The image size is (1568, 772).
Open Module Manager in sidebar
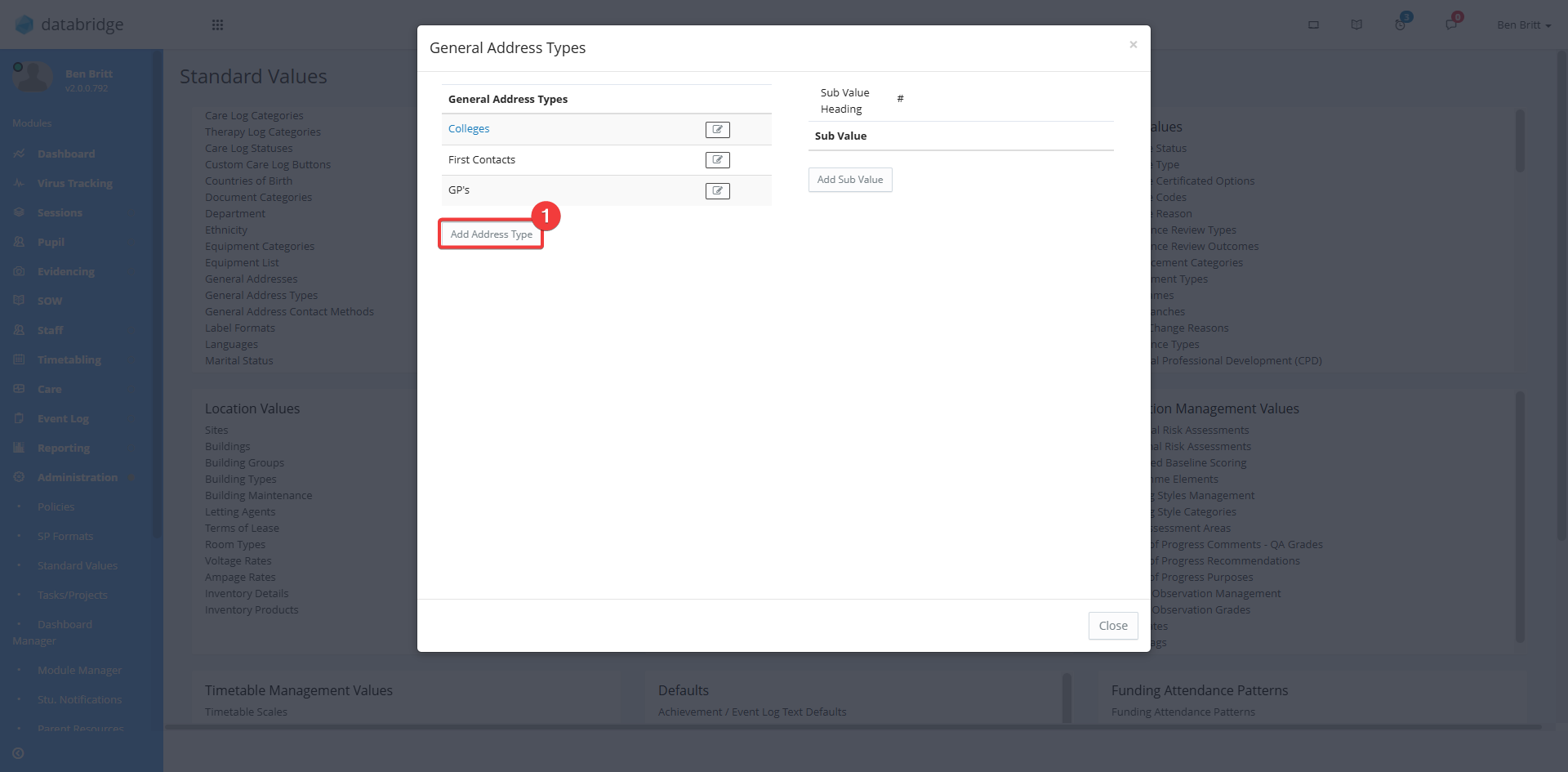coord(79,670)
